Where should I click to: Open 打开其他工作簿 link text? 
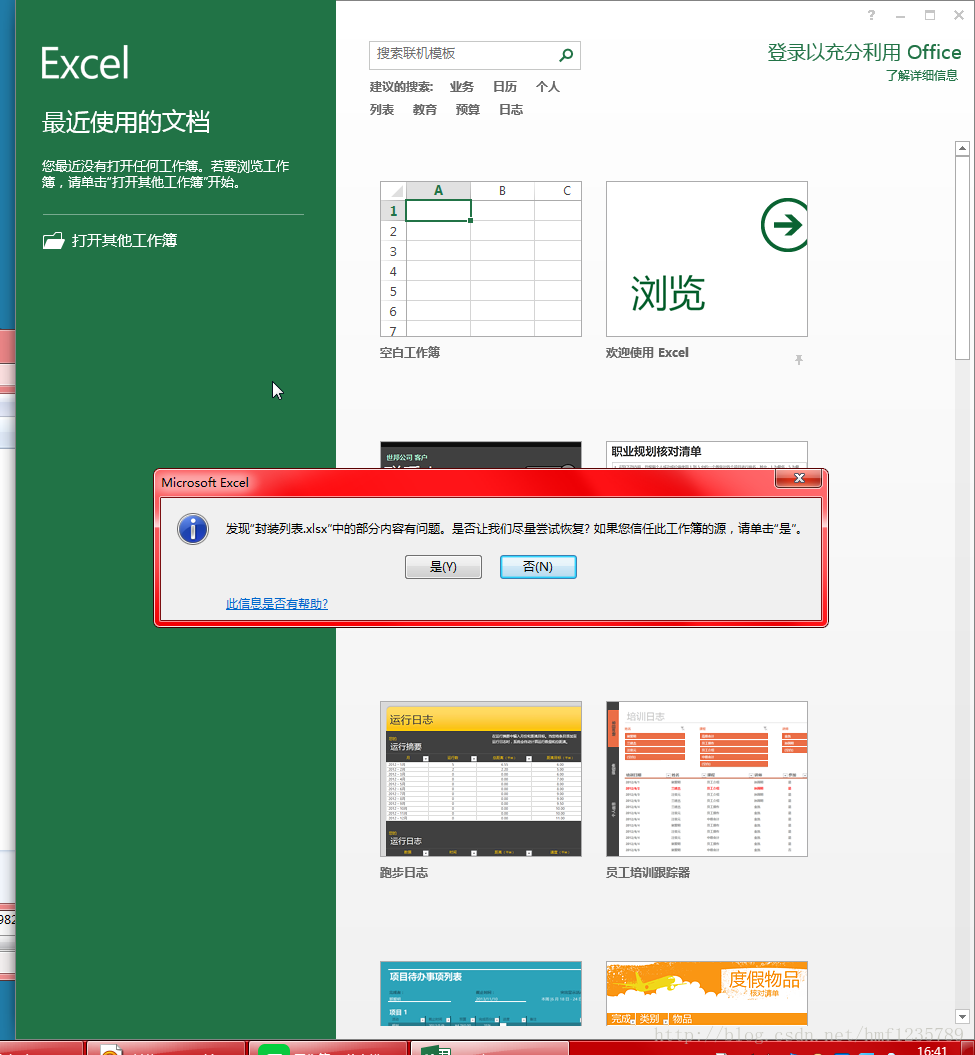[124, 240]
